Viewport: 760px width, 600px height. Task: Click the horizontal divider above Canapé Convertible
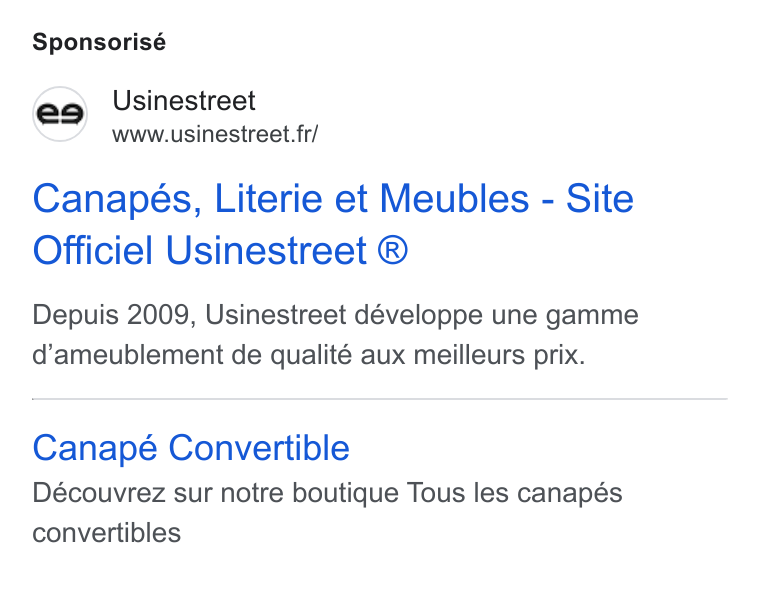(x=380, y=399)
